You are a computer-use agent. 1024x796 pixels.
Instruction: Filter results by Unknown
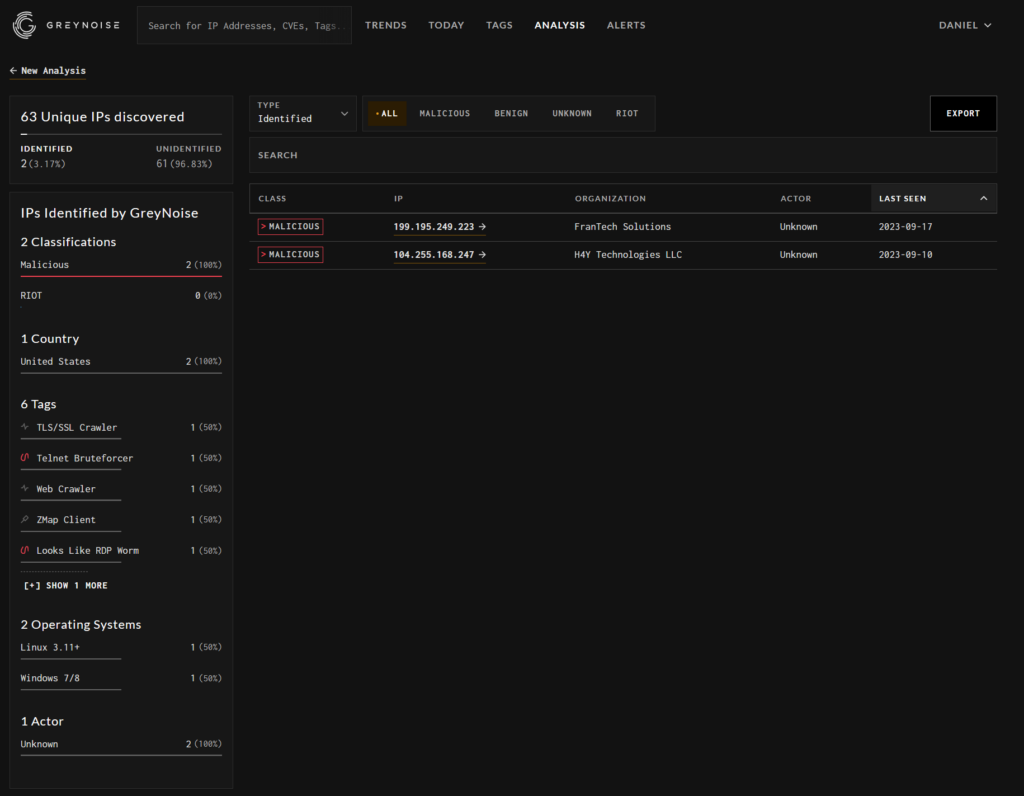point(572,114)
